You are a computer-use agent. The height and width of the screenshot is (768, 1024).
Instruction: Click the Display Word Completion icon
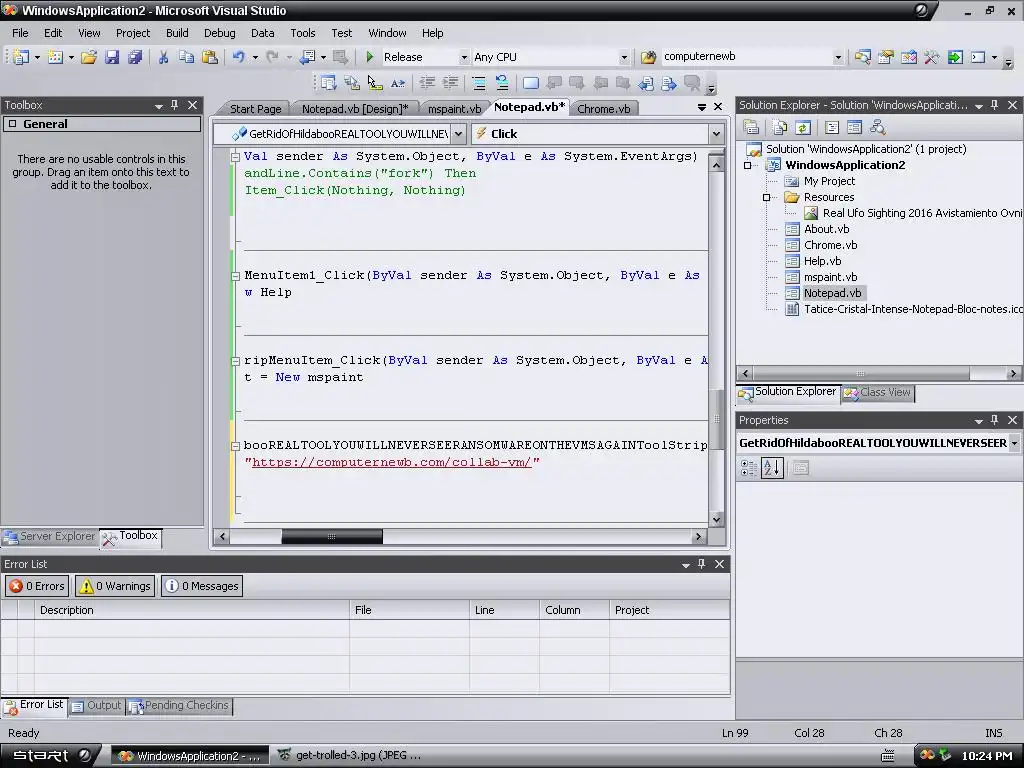tap(398, 83)
